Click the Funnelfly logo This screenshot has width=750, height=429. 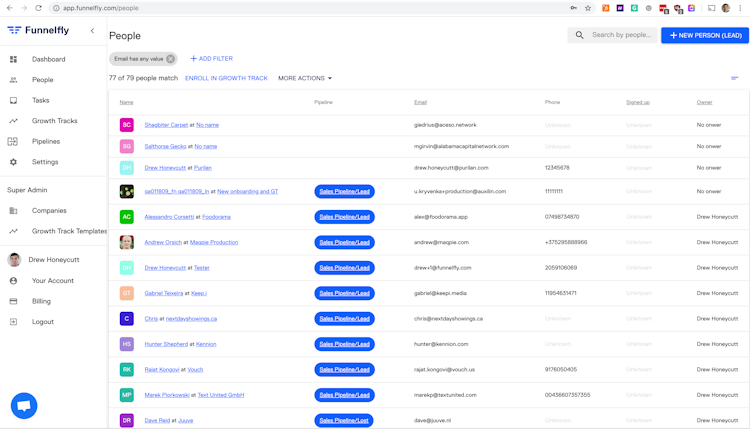pos(38,30)
